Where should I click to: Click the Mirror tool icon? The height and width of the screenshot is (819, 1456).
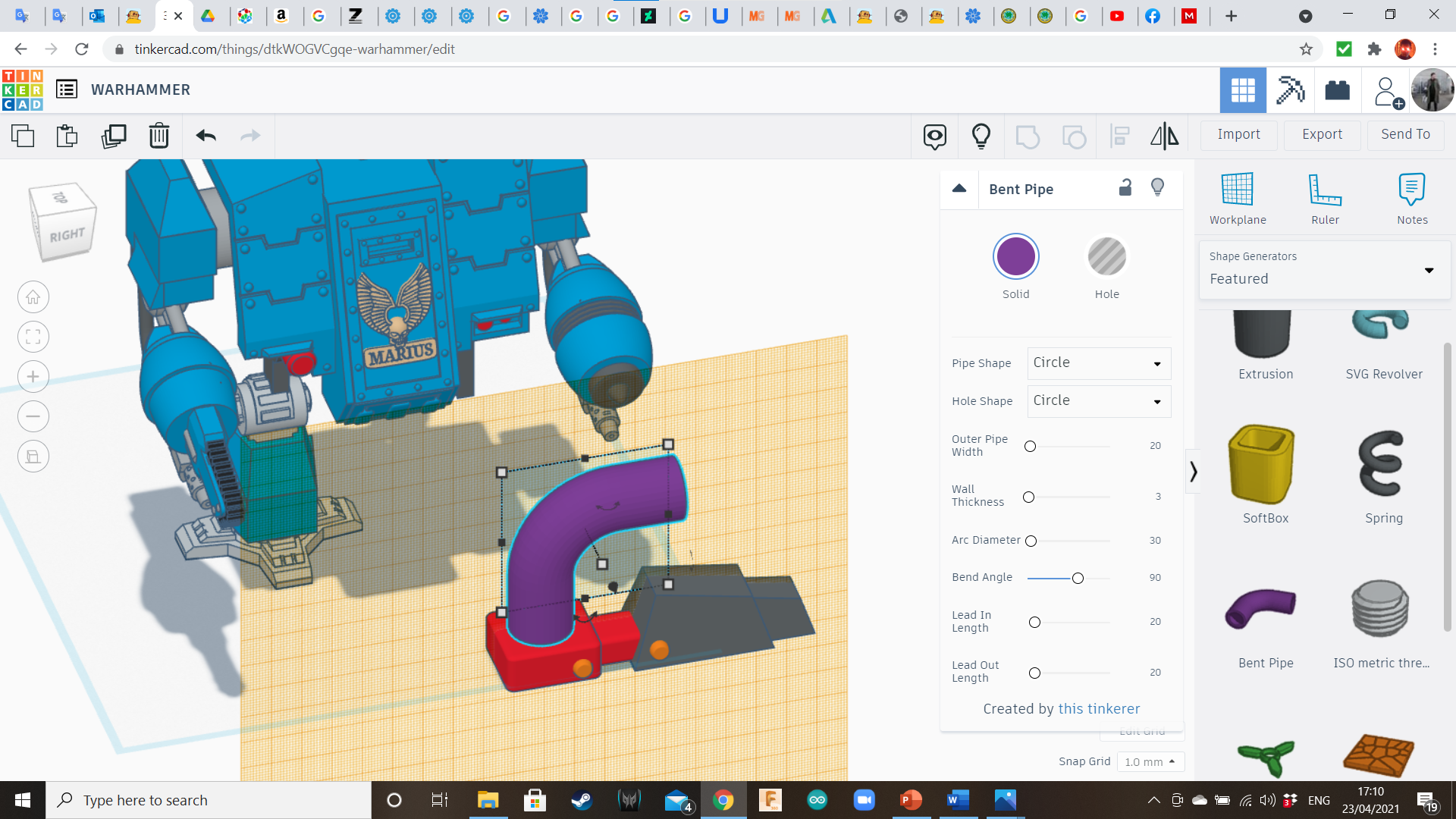1164,136
